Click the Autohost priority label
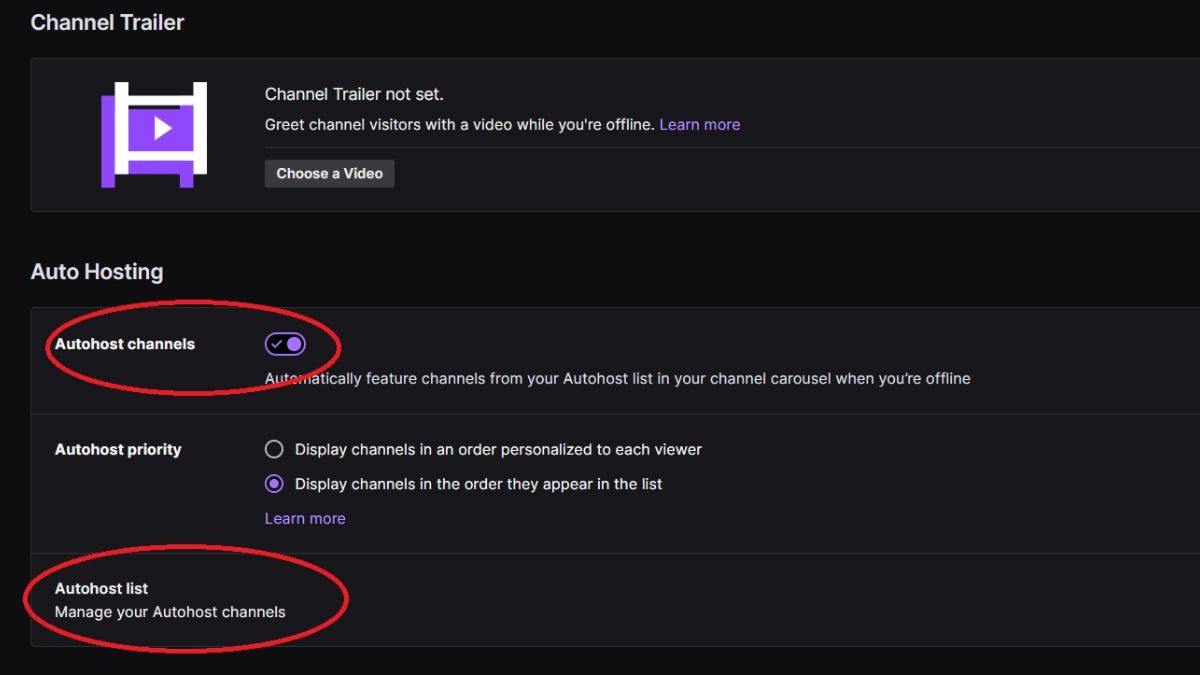The height and width of the screenshot is (675, 1200). pyautogui.click(x=120, y=449)
